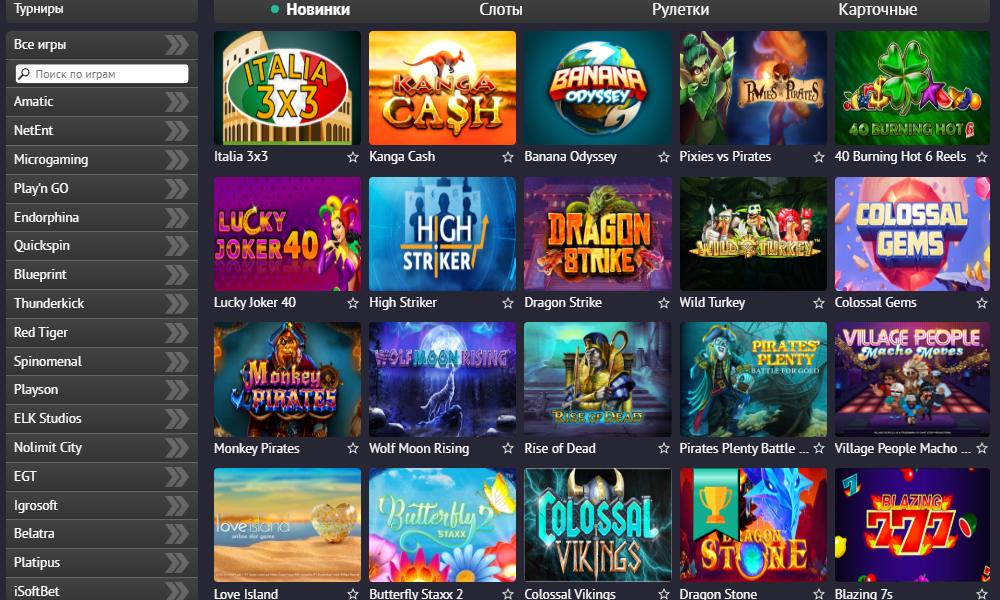Open the High Striker game thumbnail
This screenshot has height=600, width=1000.
(442, 234)
